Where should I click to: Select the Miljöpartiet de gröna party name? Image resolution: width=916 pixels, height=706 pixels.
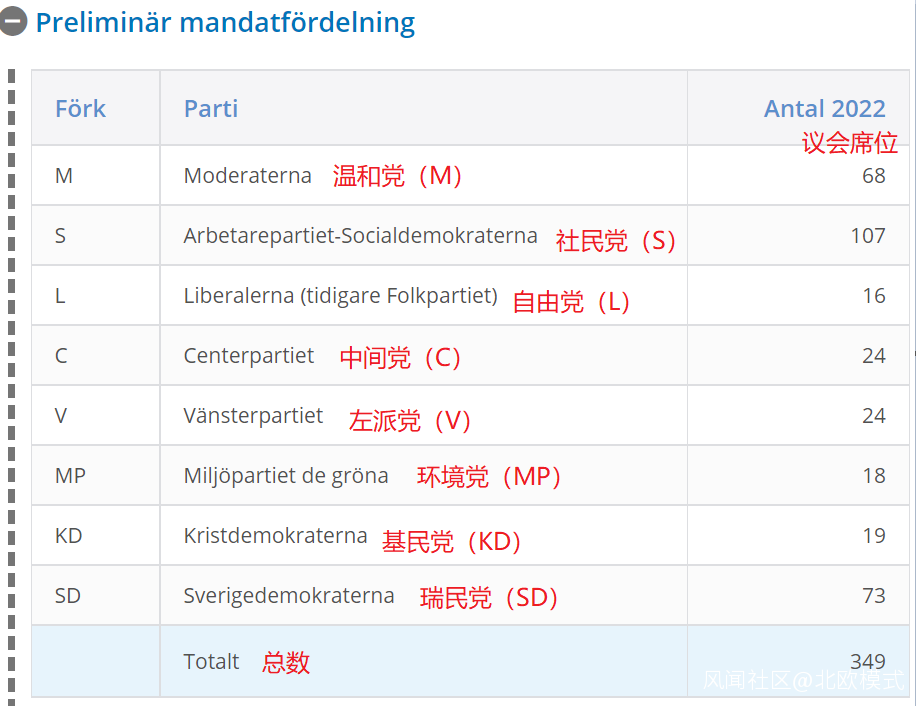[286, 476]
